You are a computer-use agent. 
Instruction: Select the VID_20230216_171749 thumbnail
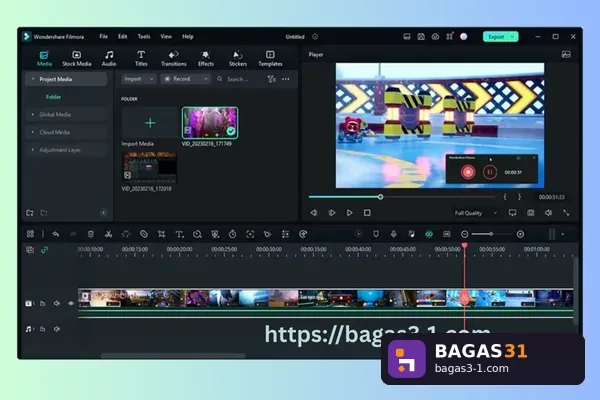click(x=210, y=123)
